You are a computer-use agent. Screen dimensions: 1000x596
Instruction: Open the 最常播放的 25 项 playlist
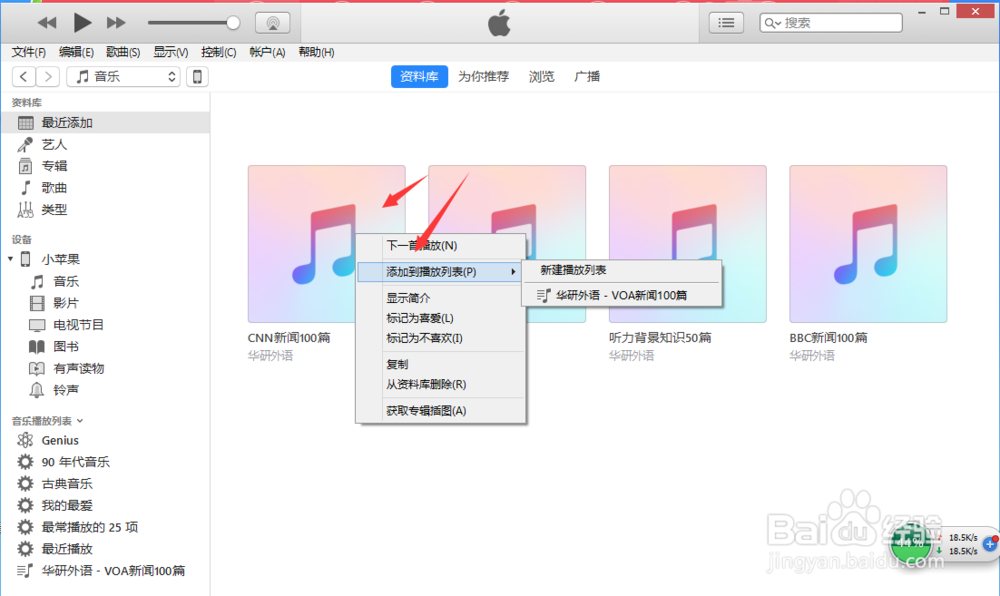pyautogui.click(x=105, y=527)
